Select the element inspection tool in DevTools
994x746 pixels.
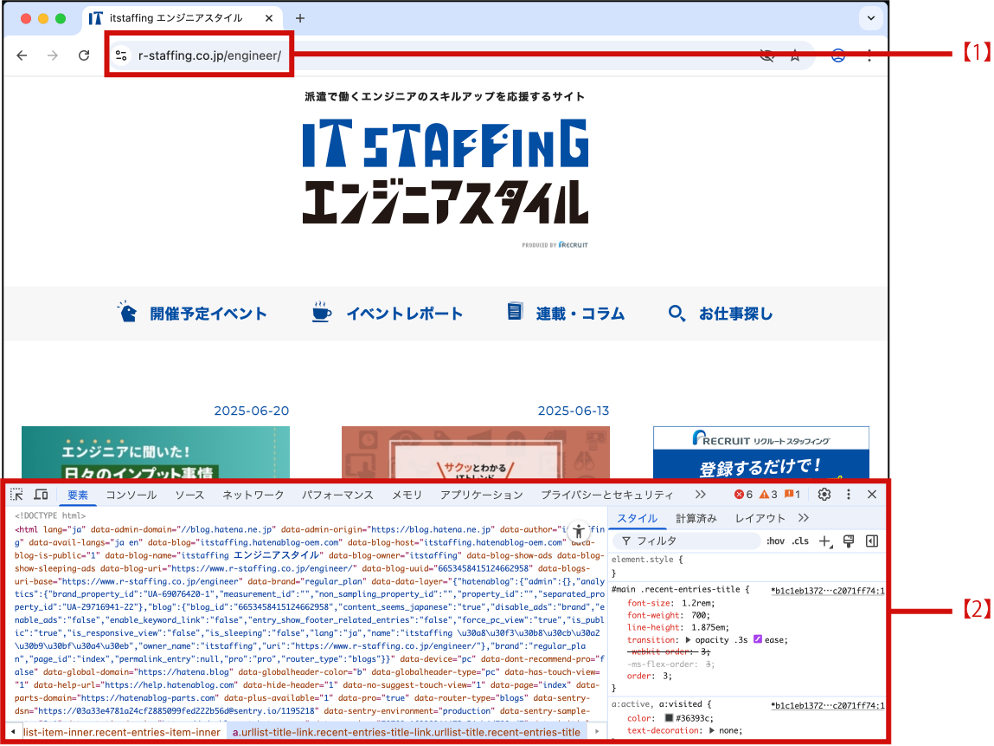[14, 493]
